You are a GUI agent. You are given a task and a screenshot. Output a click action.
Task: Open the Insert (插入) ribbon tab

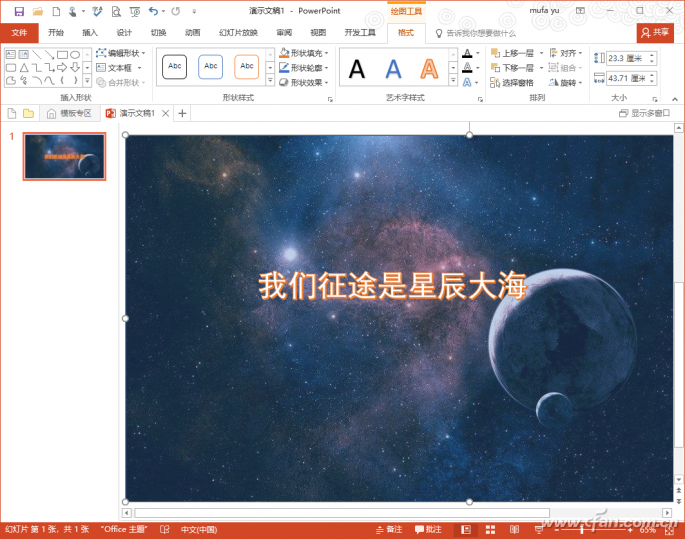[x=90, y=33]
